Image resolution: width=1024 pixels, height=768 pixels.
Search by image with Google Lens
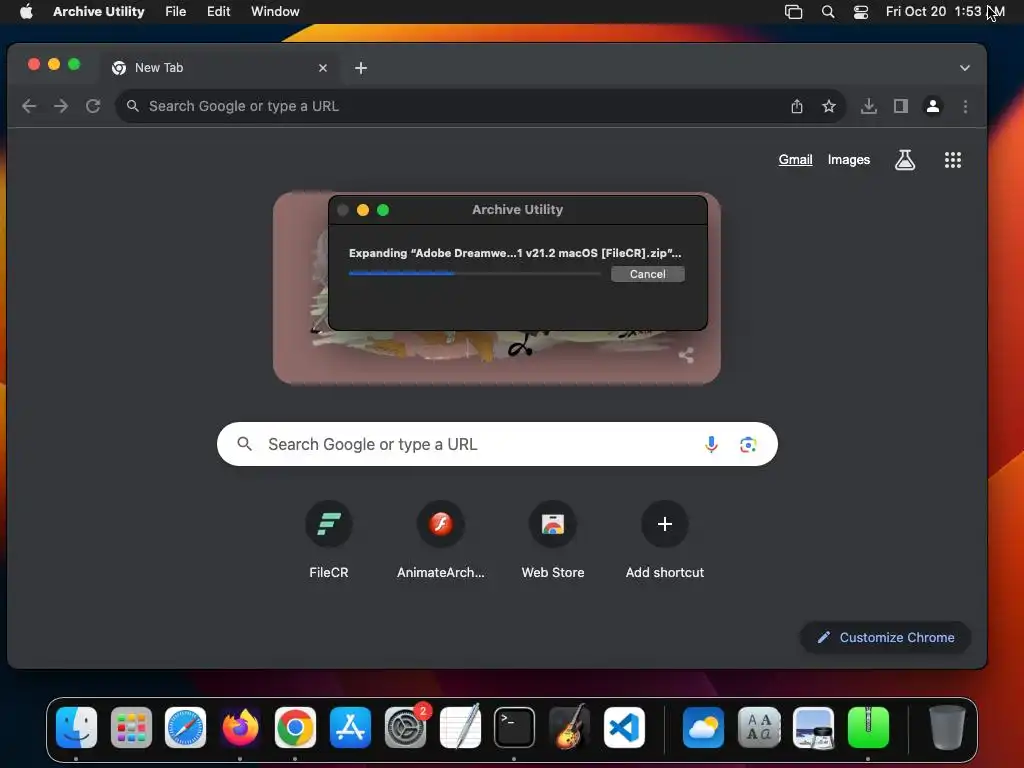click(x=748, y=444)
